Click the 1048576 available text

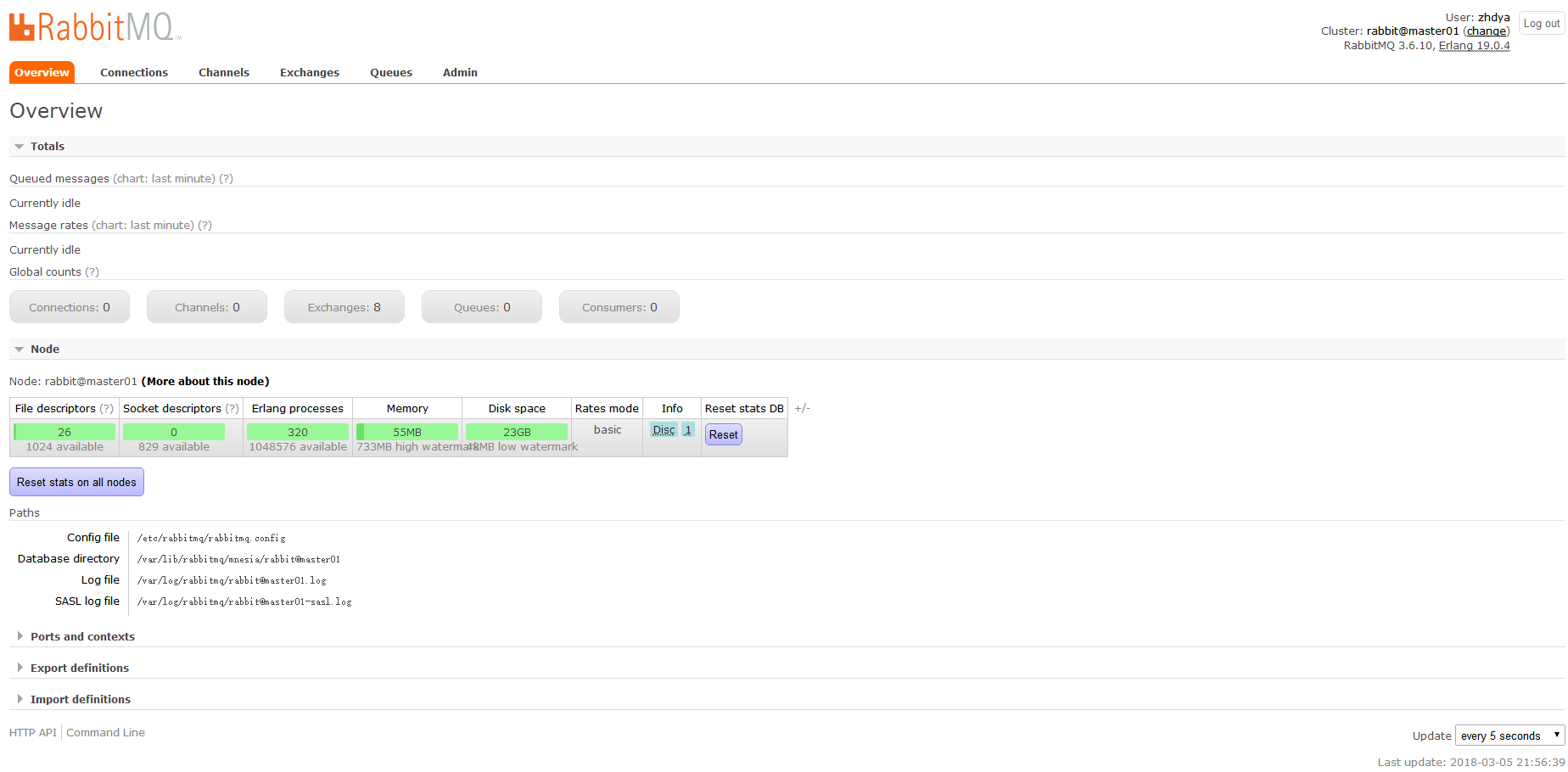coord(298,447)
